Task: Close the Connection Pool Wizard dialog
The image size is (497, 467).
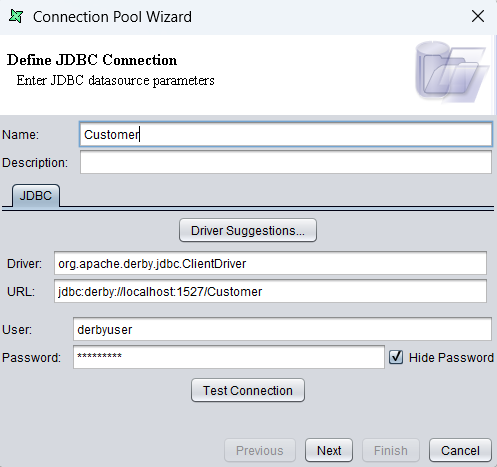Action: pyautogui.click(x=478, y=16)
